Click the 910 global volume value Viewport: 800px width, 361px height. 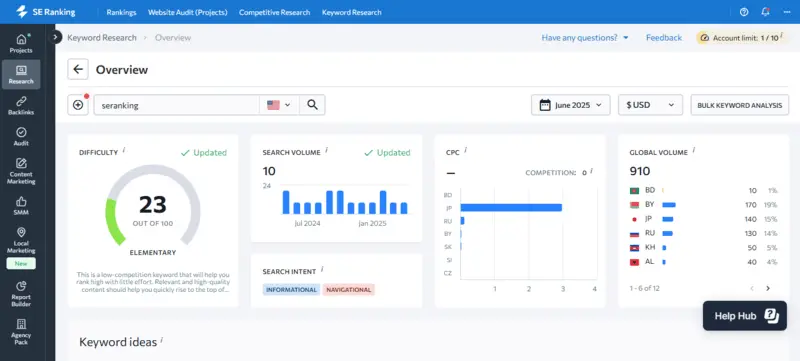pos(640,171)
